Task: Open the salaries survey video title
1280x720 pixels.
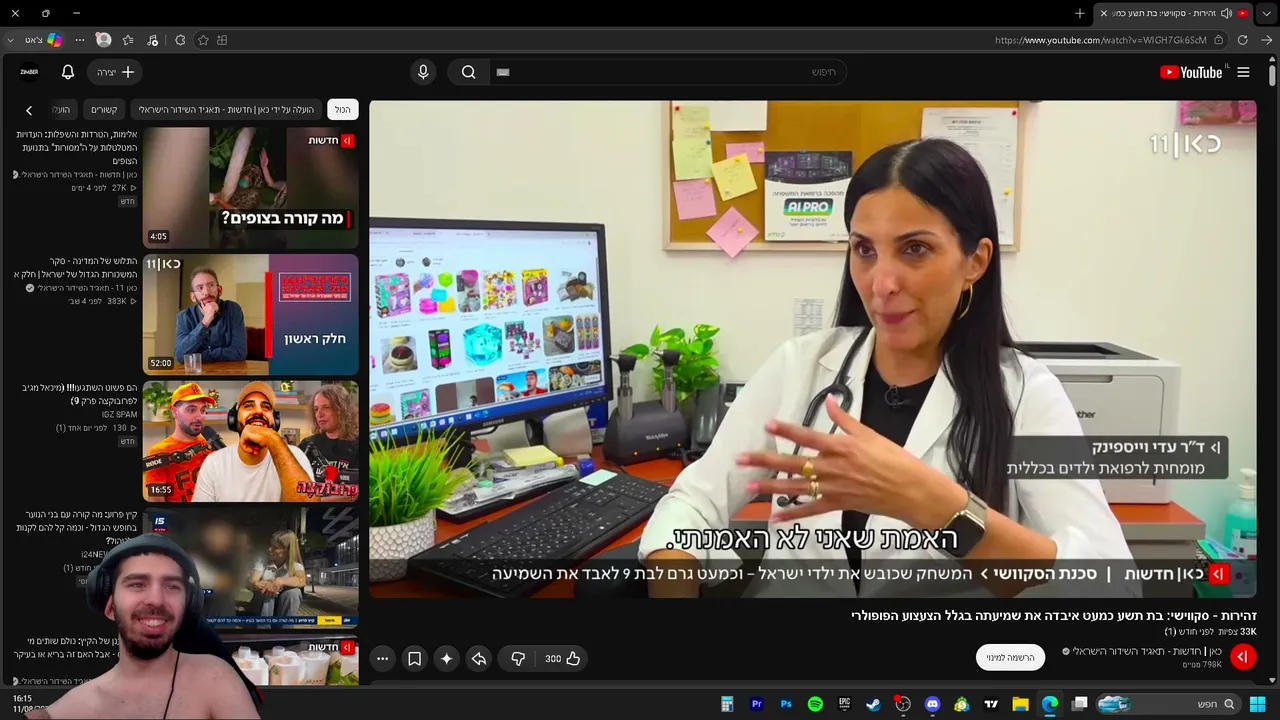Action: tap(76, 267)
